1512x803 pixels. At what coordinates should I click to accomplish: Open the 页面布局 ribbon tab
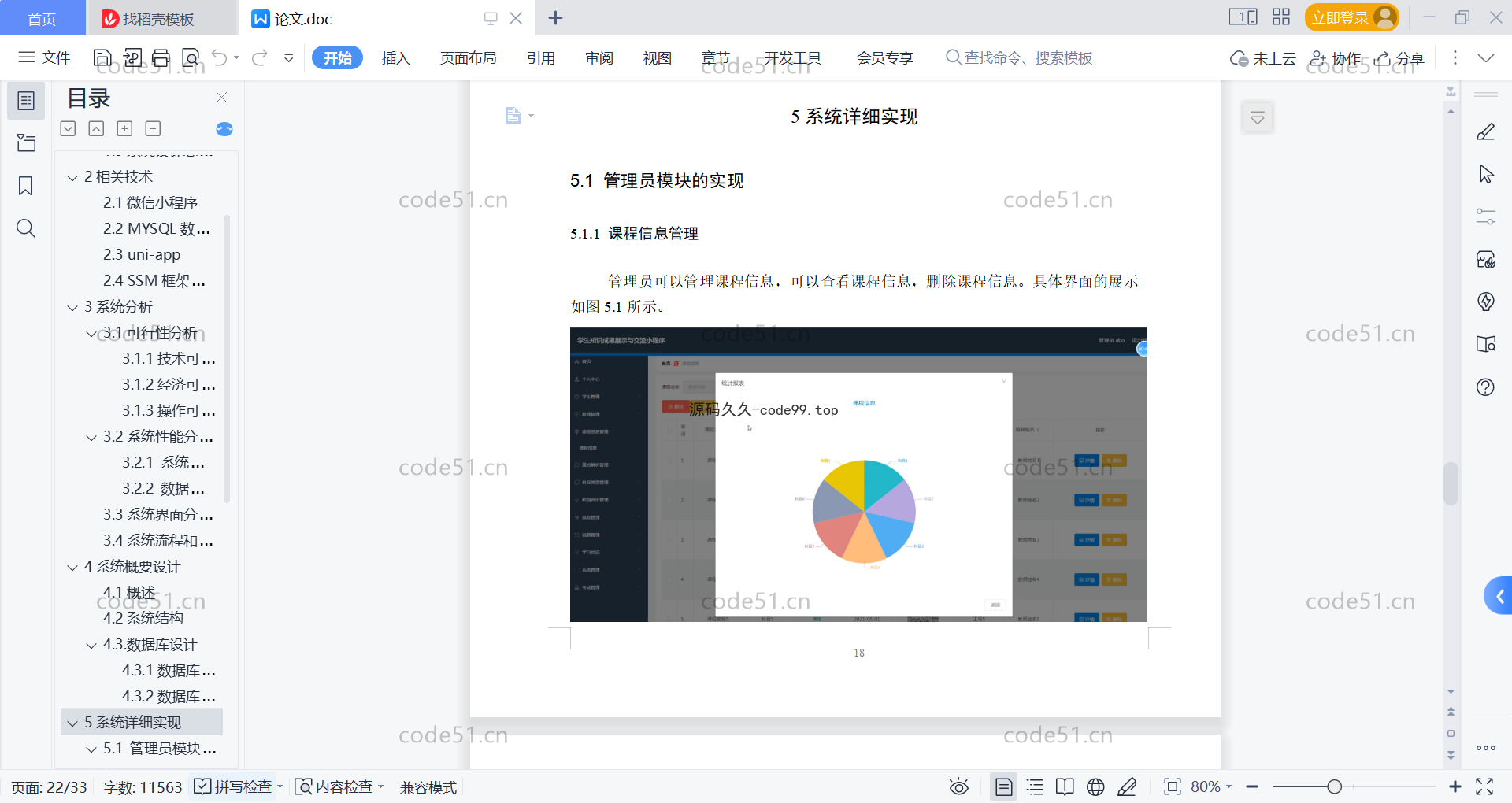[x=468, y=57]
